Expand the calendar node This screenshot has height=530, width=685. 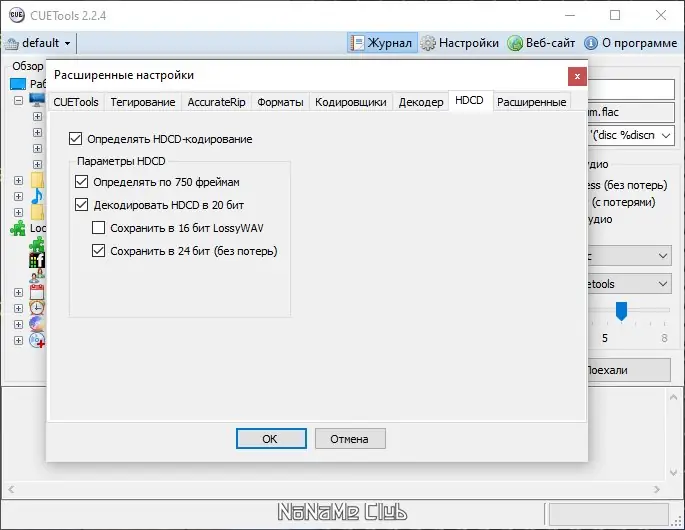[x=18, y=292]
